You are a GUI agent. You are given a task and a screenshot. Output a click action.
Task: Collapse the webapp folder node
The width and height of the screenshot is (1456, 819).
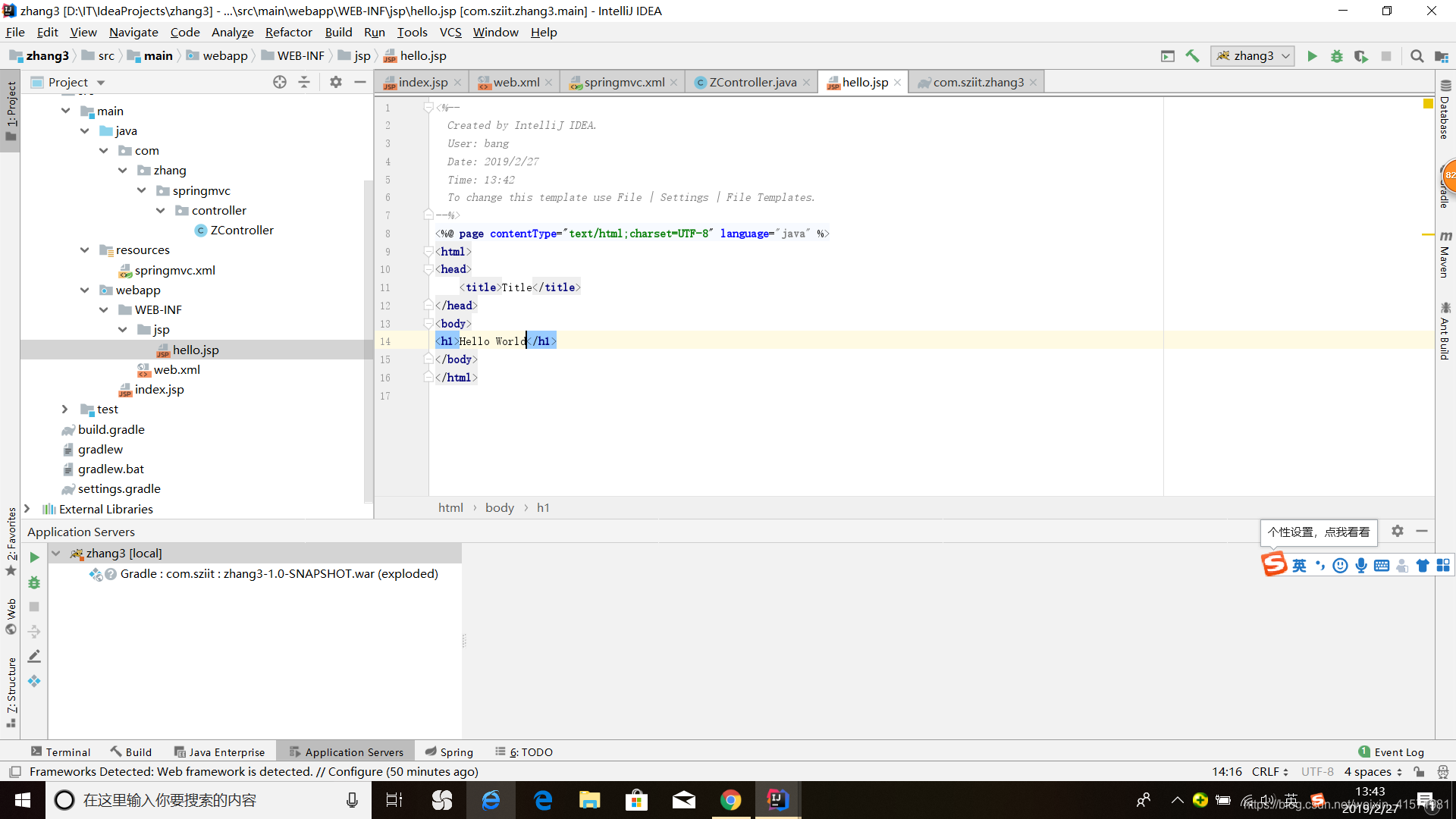[x=85, y=290]
